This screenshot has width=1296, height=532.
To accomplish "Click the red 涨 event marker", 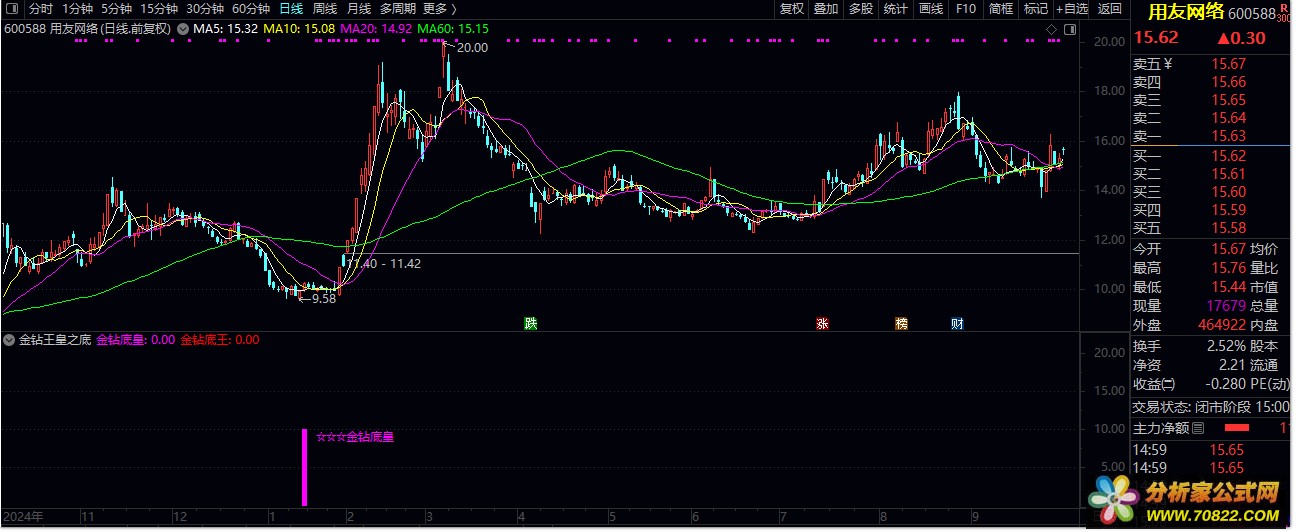I will [x=822, y=323].
